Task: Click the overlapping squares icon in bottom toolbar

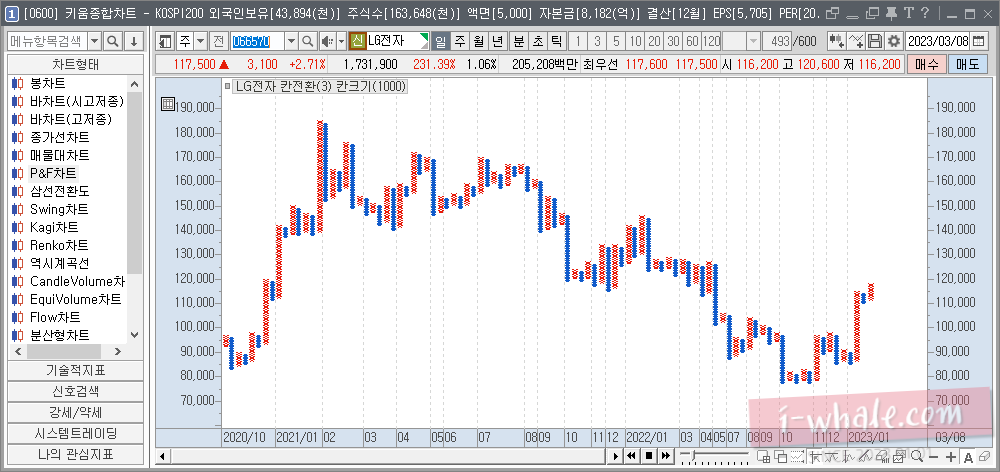Action: coord(781,456)
